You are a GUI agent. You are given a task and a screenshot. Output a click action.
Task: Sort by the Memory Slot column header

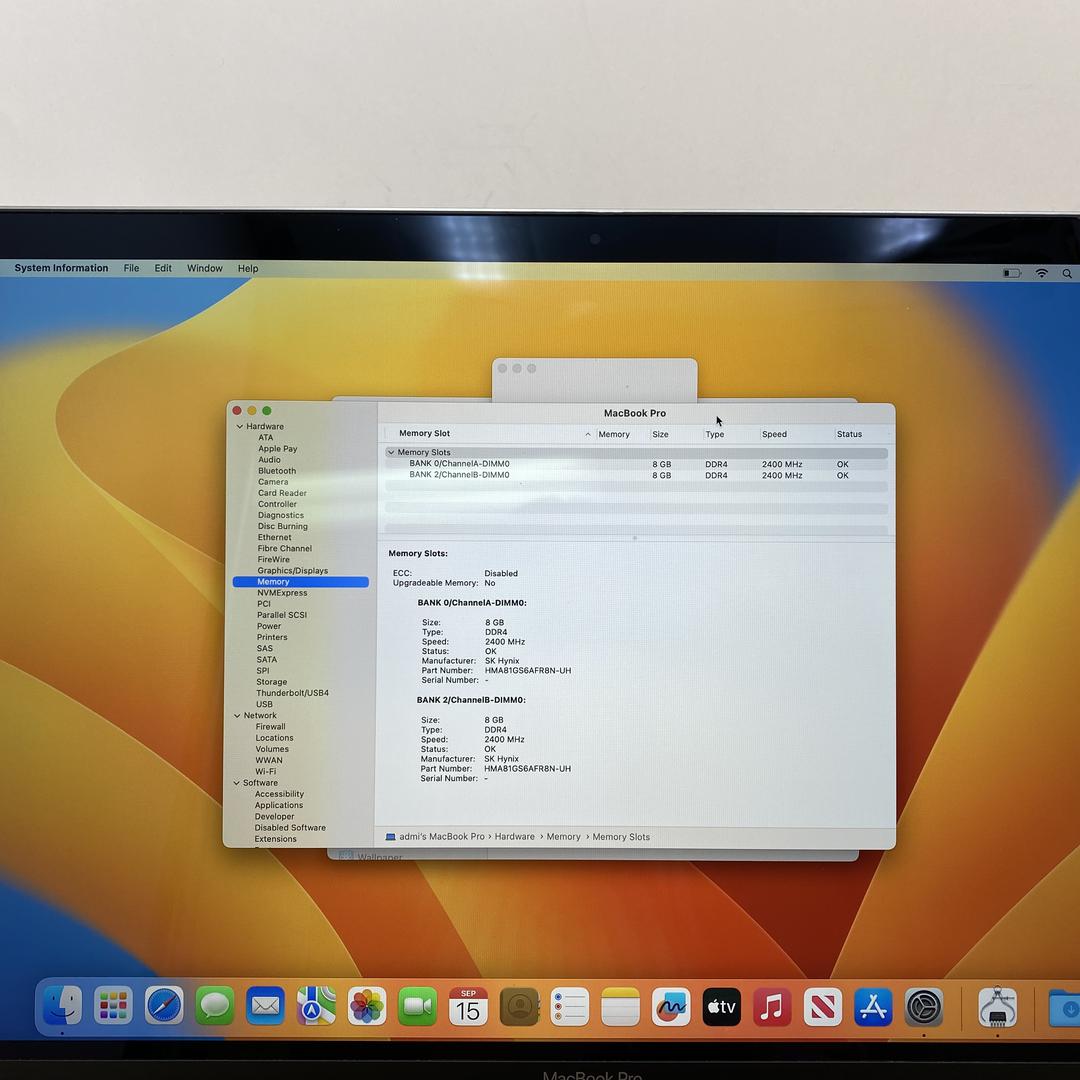point(425,434)
